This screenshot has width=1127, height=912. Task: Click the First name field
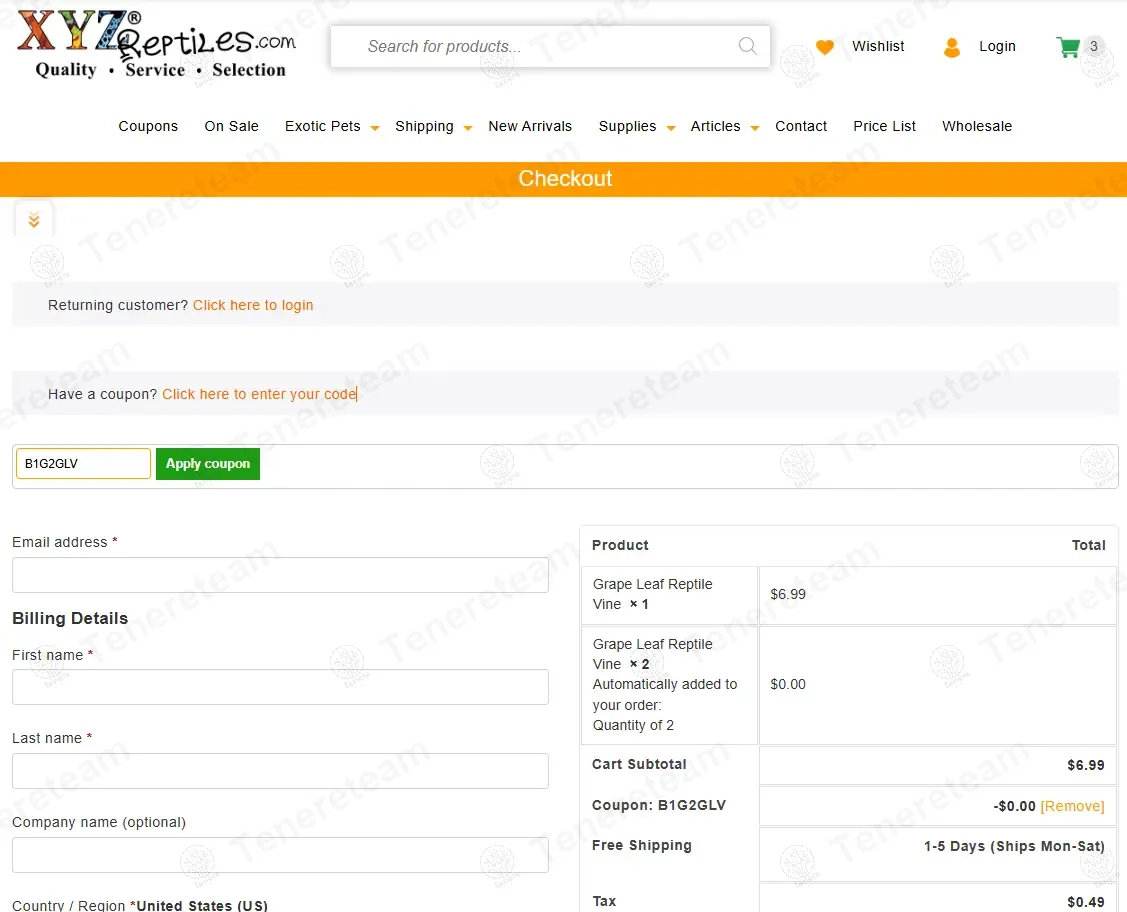click(280, 687)
